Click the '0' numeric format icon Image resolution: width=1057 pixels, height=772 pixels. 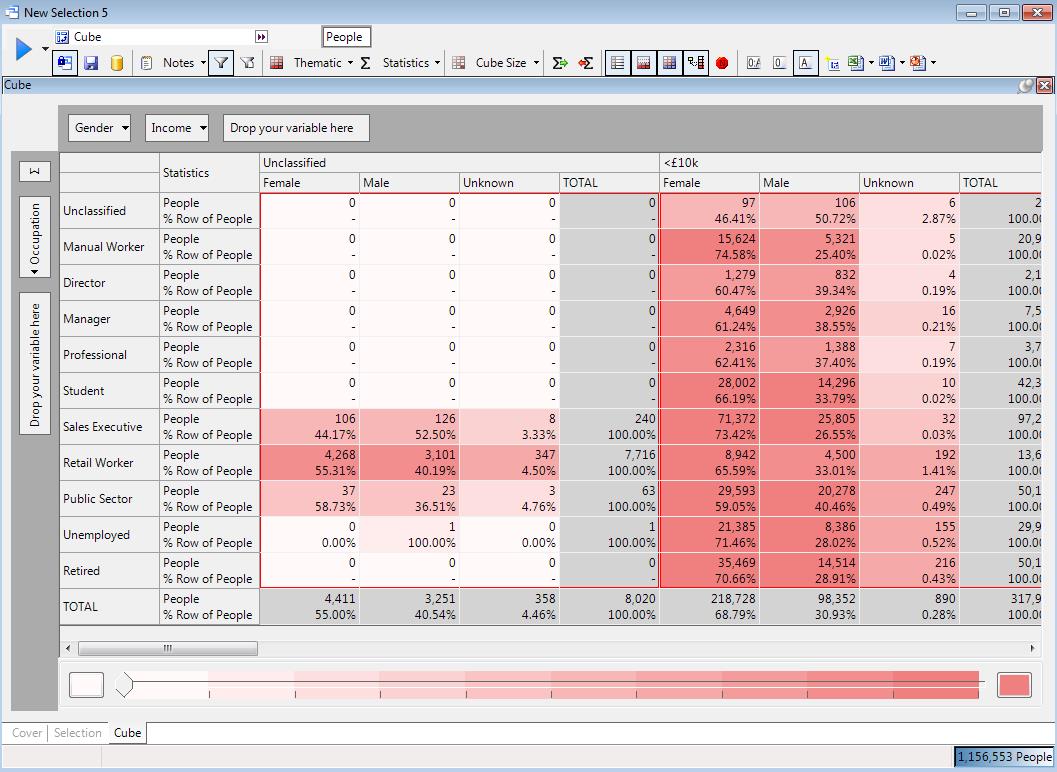click(x=779, y=63)
